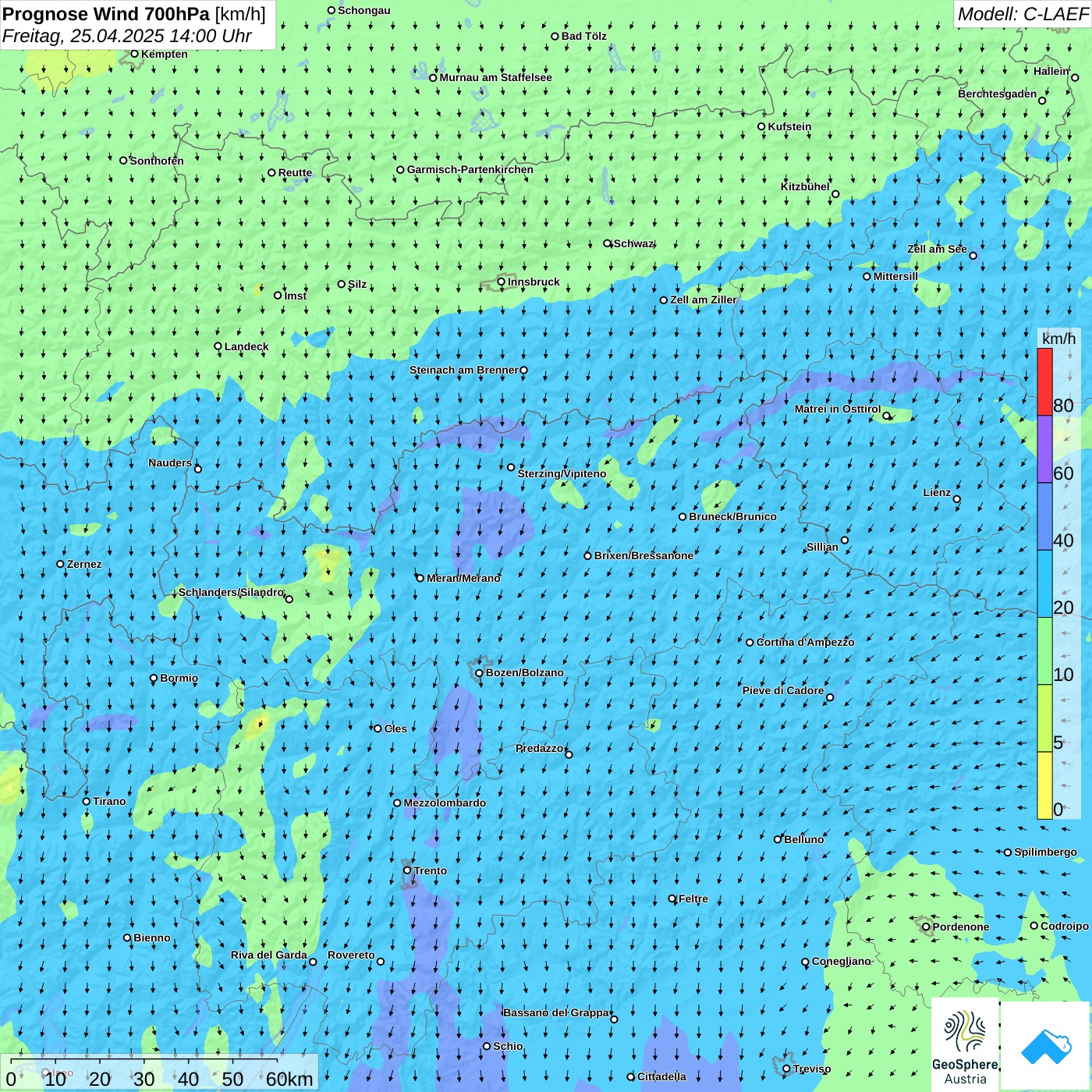Click the 'Cles' label

click(395, 729)
